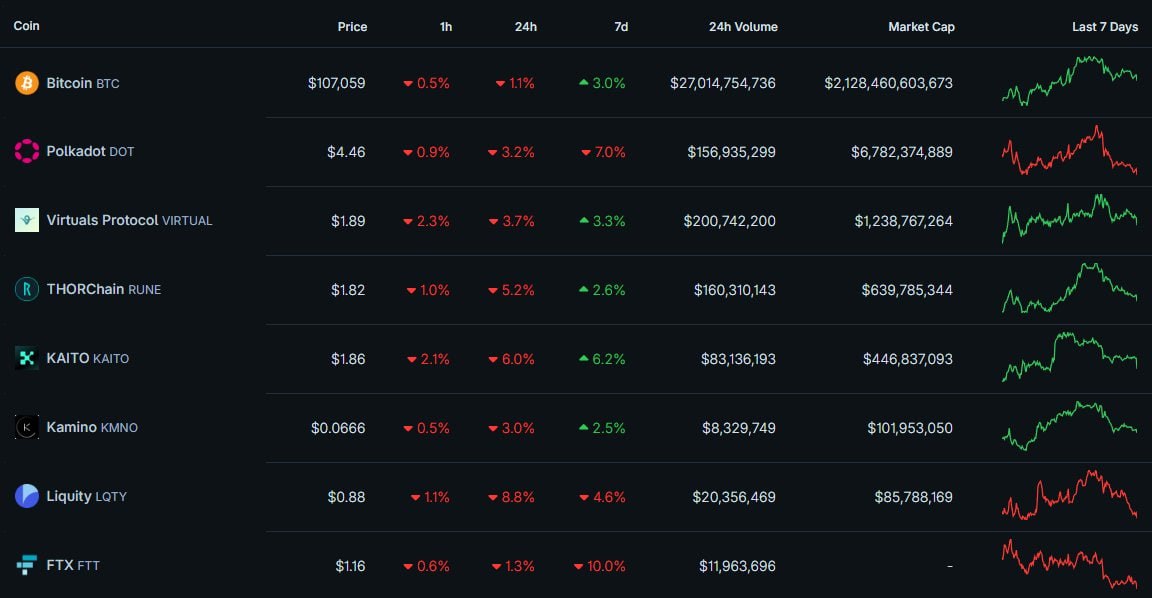Click the KAITO logo icon
The width and height of the screenshot is (1152, 598).
click(x=27, y=358)
